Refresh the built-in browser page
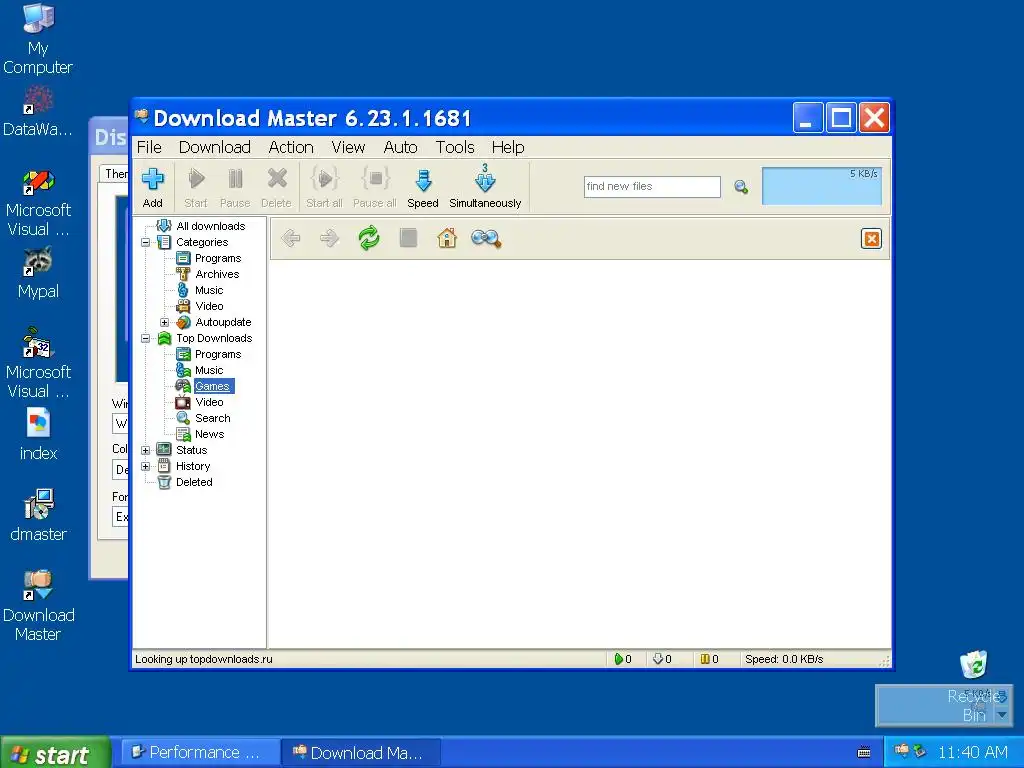The image size is (1024, 768). coord(369,238)
